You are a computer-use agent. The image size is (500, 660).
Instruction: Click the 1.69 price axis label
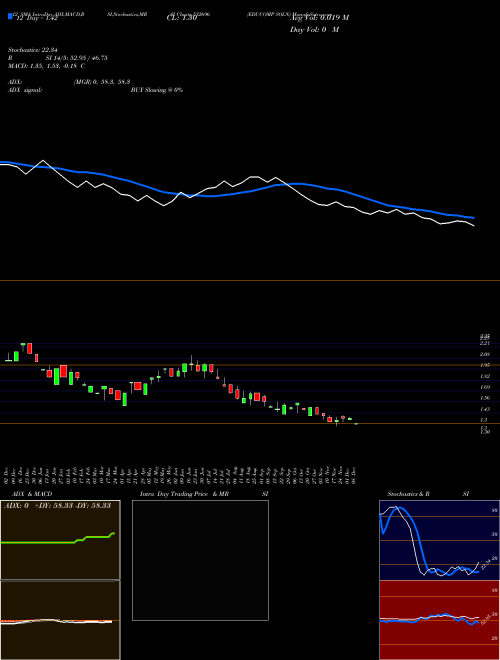(485, 387)
